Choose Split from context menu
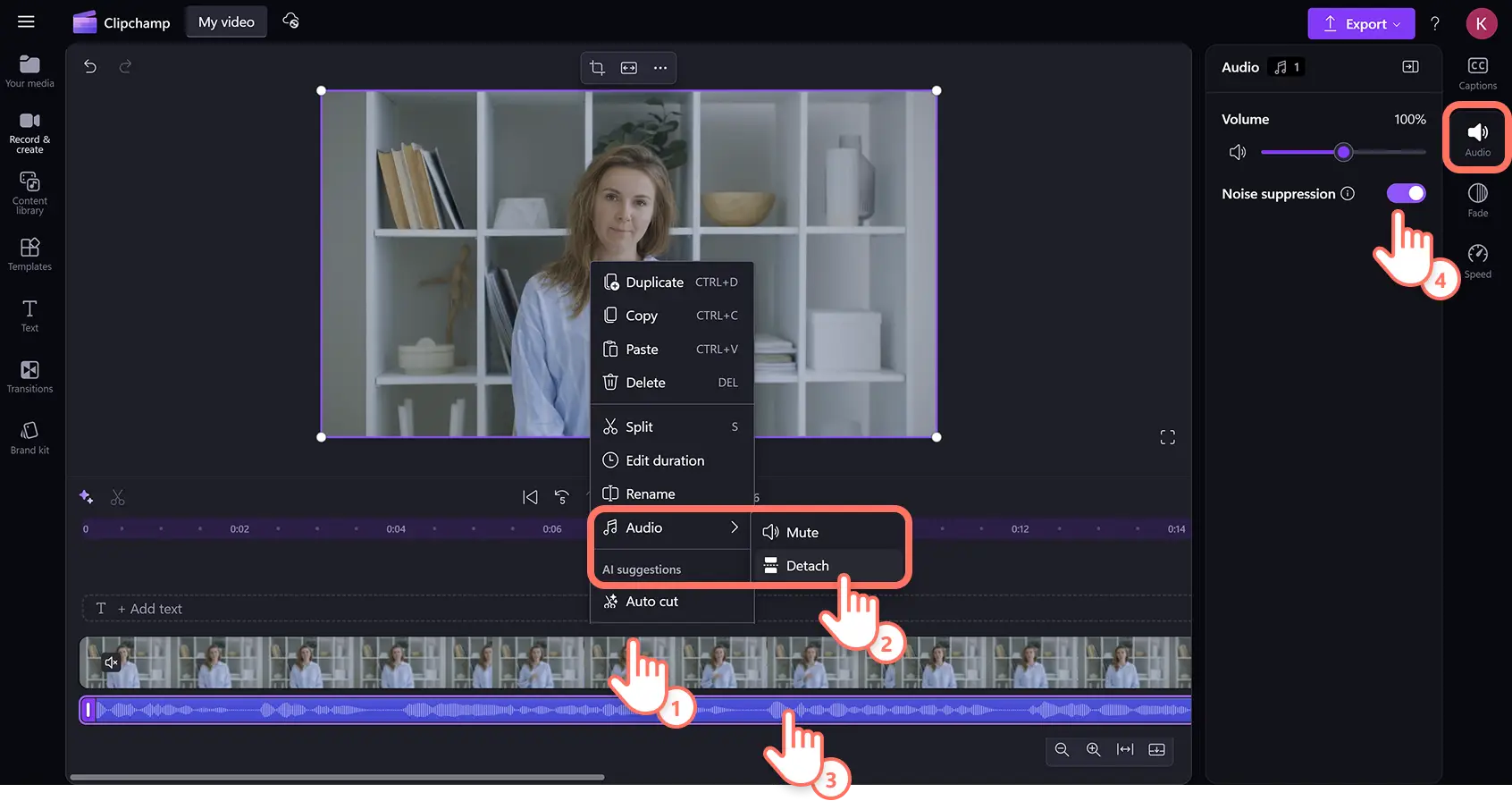Screen dimensions: 1512x801 click(x=672, y=427)
